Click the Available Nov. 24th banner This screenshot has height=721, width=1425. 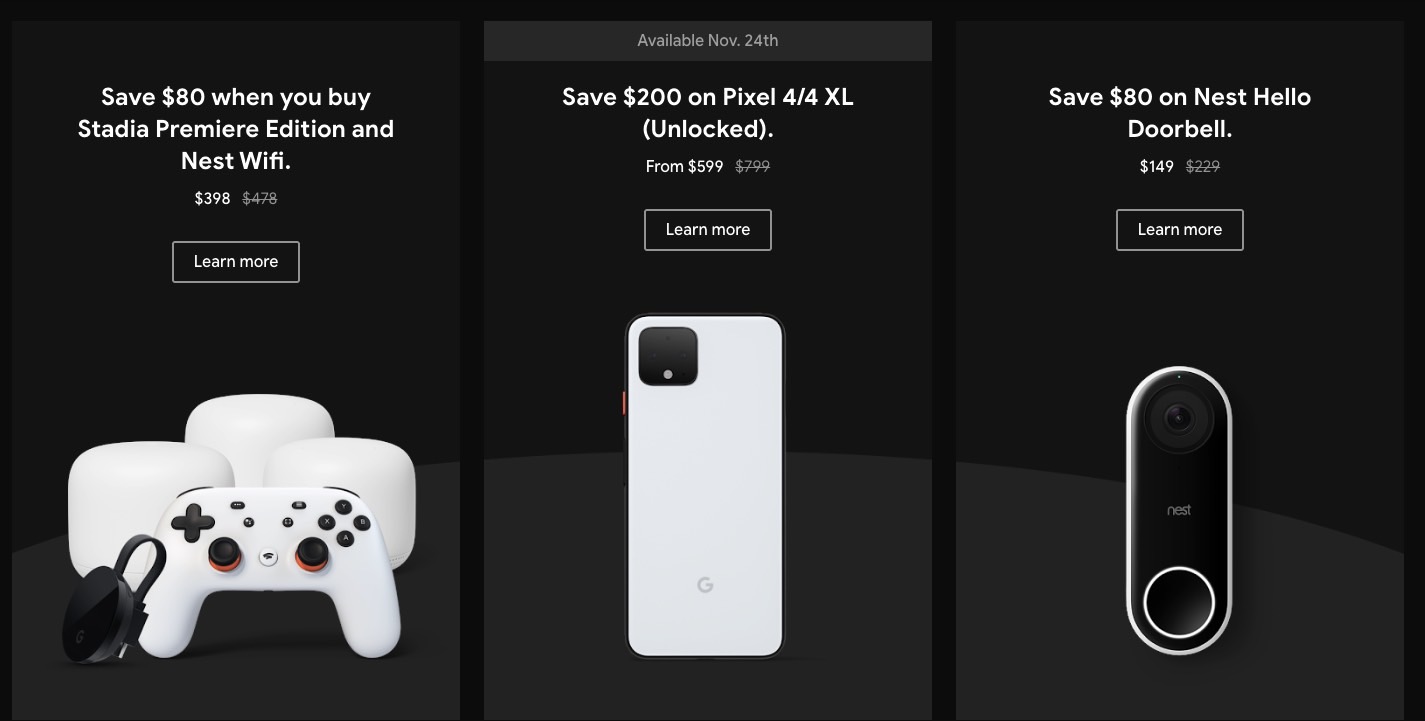click(708, 41)
